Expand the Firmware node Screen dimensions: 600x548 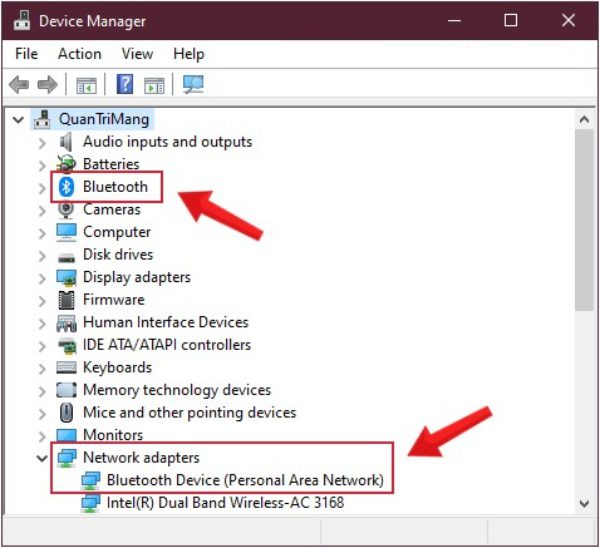coord(42,301)
